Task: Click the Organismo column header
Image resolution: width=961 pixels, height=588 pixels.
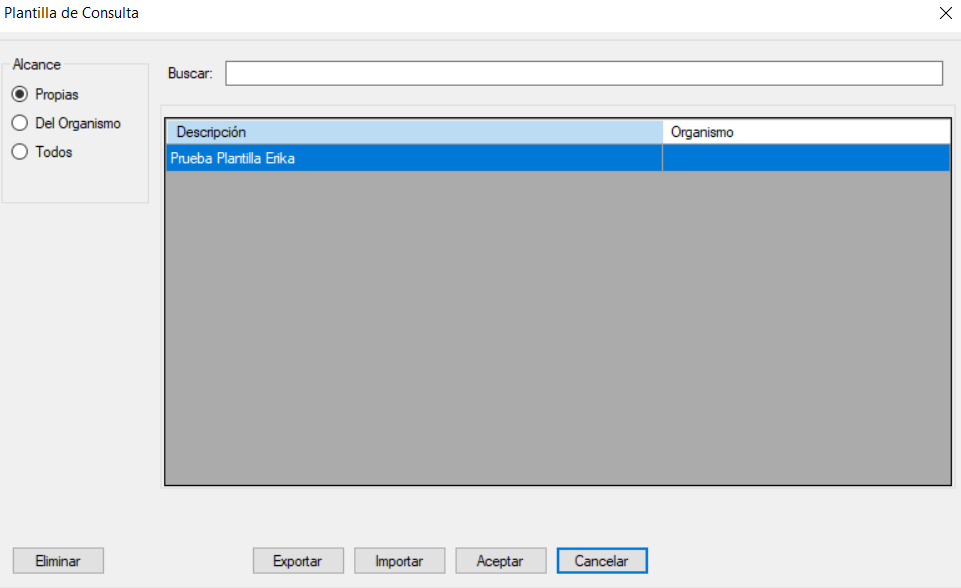Action: click(x=805, y=132)
